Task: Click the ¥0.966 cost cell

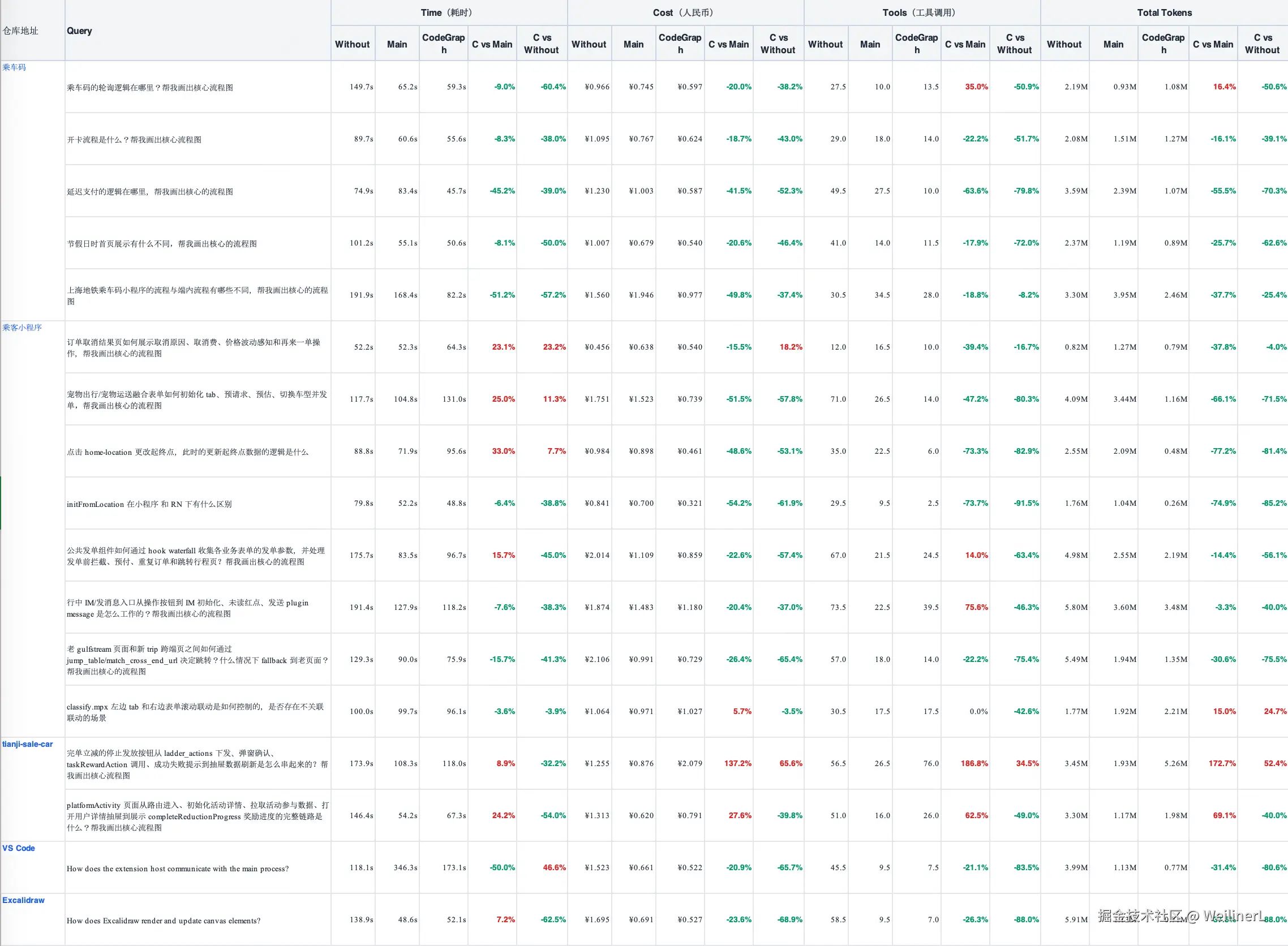Action: (598, 87)
